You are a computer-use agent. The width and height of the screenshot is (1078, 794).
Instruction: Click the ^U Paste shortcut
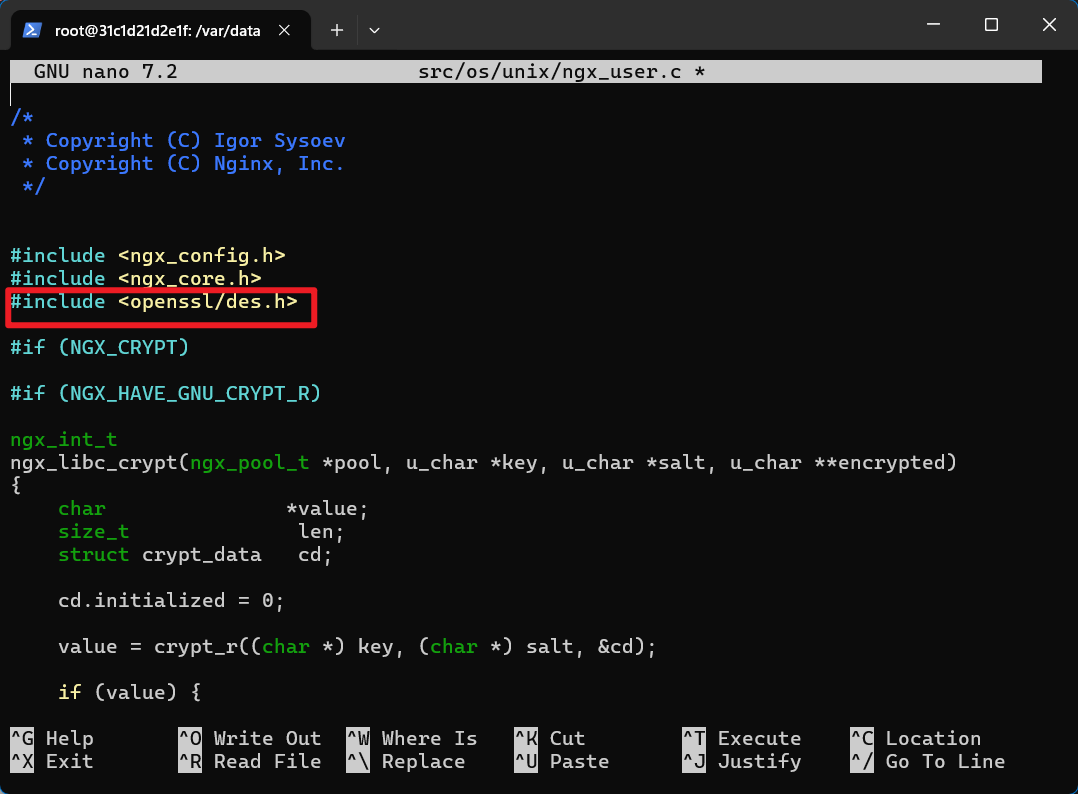pyautogui.click(x=562, y=762)
